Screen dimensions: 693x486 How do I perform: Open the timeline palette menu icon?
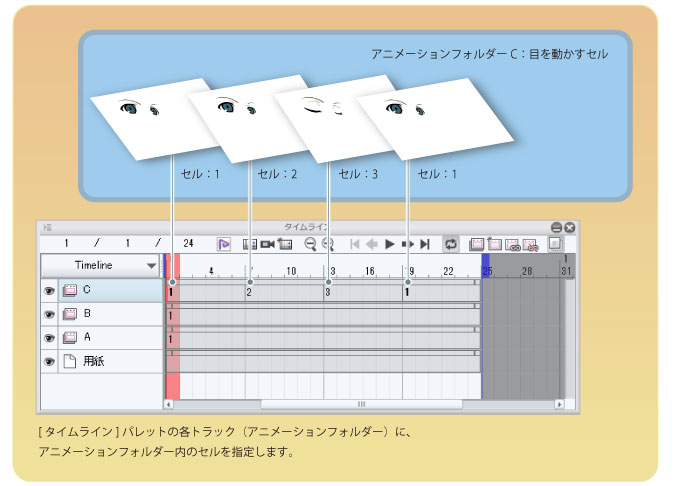point(47,228)
